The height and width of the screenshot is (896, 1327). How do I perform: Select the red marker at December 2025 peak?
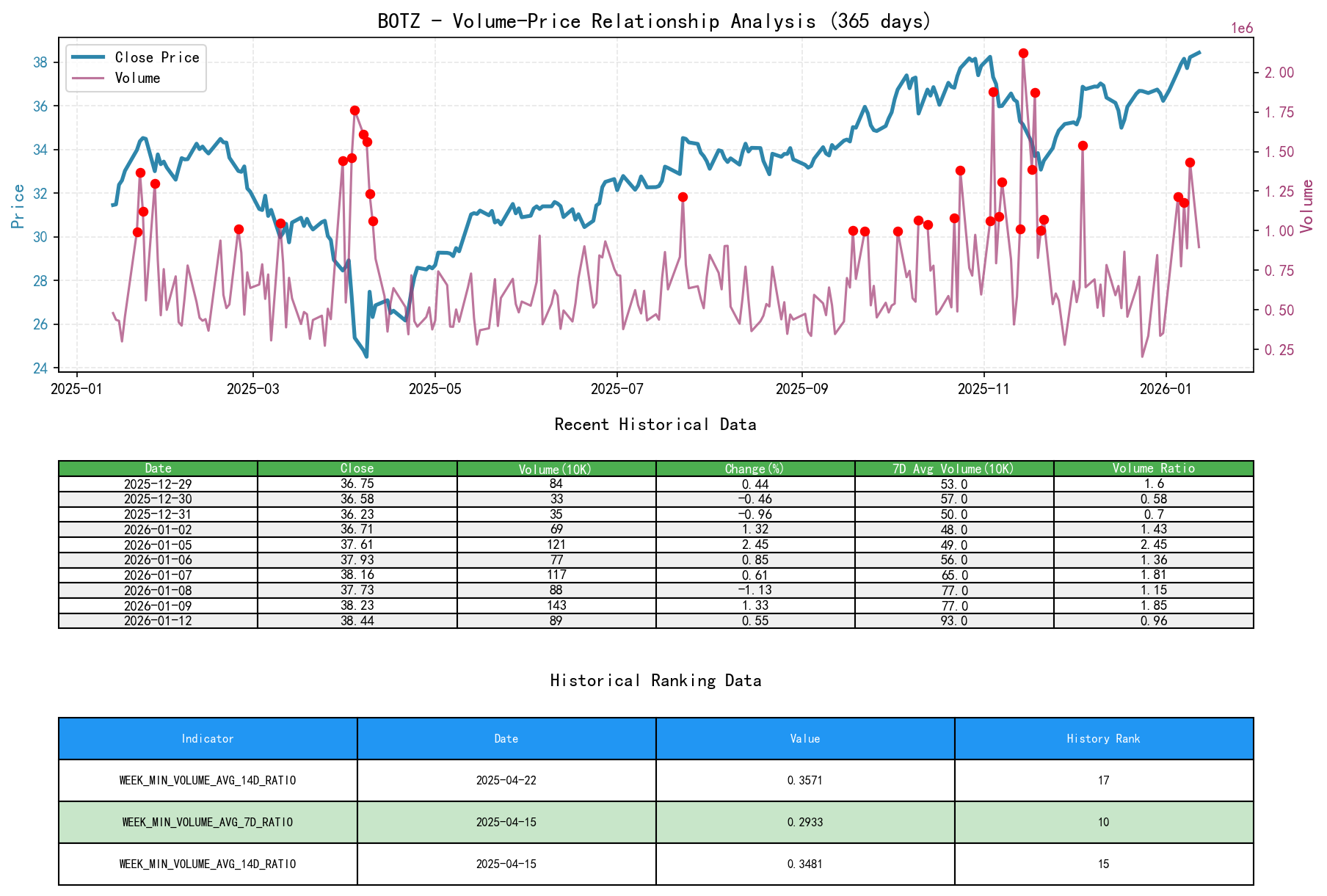pyautogui.click(x=1081, y=145)
